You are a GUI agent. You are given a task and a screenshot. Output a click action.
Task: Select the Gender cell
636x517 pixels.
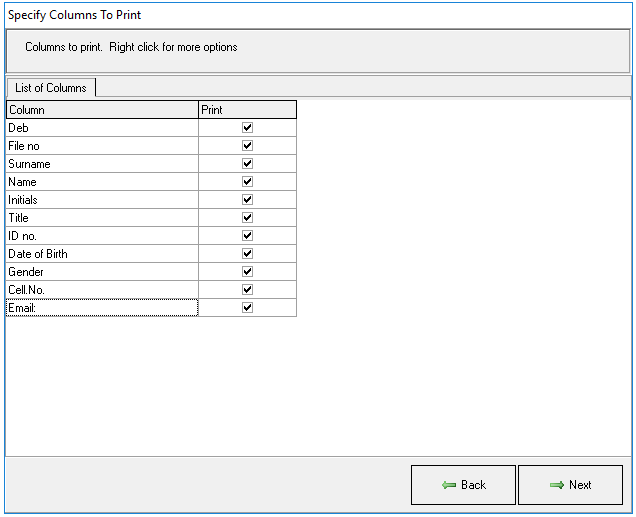click(x=102, y=272)
